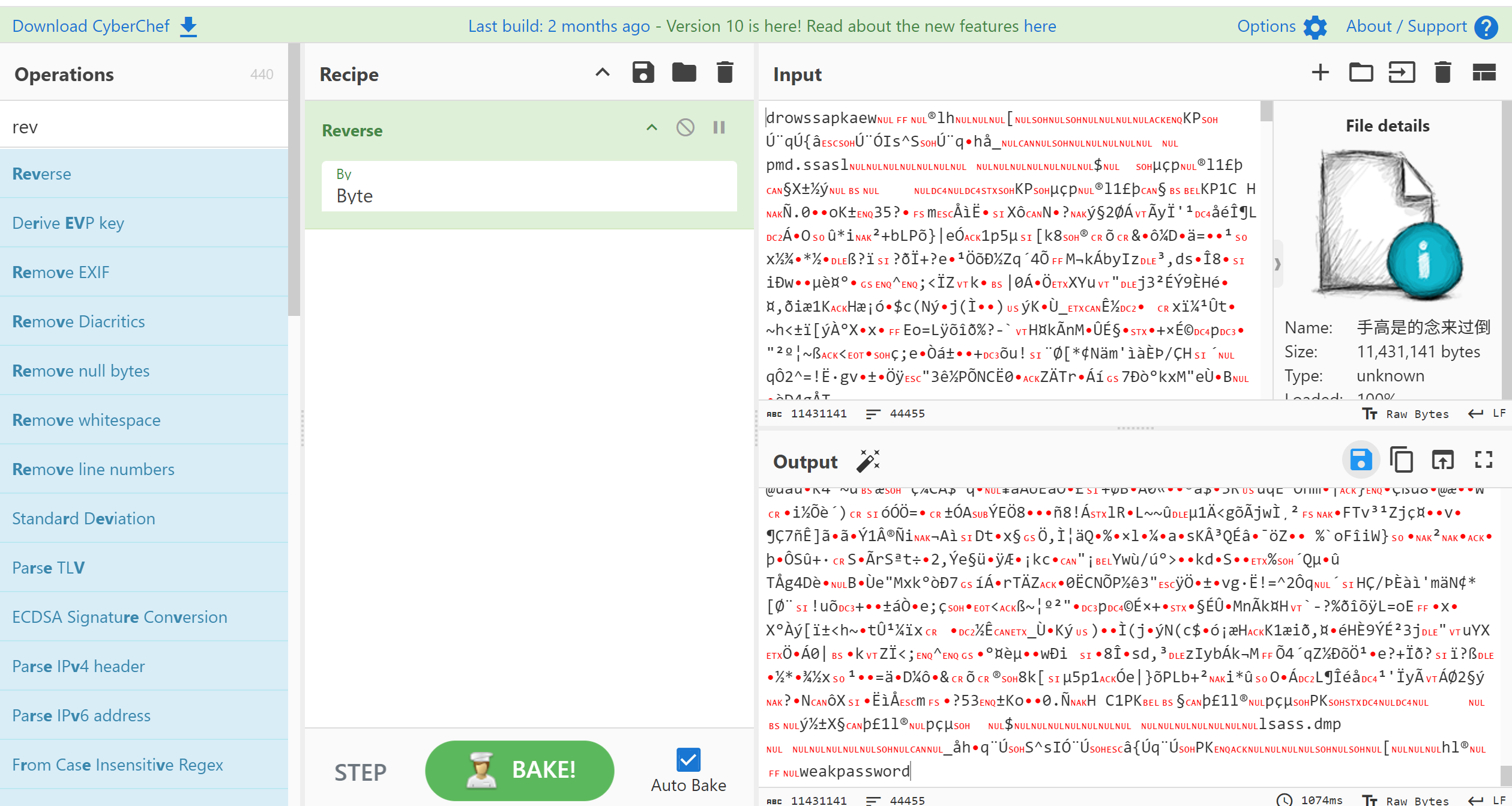The width and height of the screenshot is (1512, 806).
Task: Click the input text scrollbar thumb
Action: pos(1267,112)
